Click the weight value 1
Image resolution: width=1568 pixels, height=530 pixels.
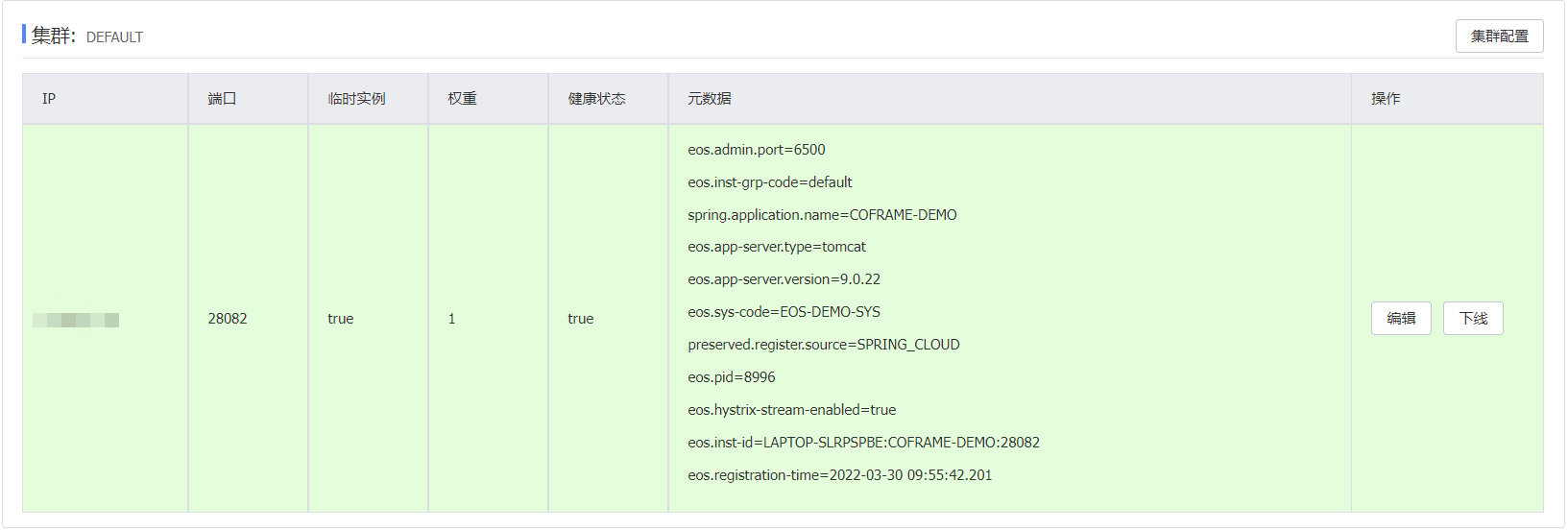[x=451, y=319]
